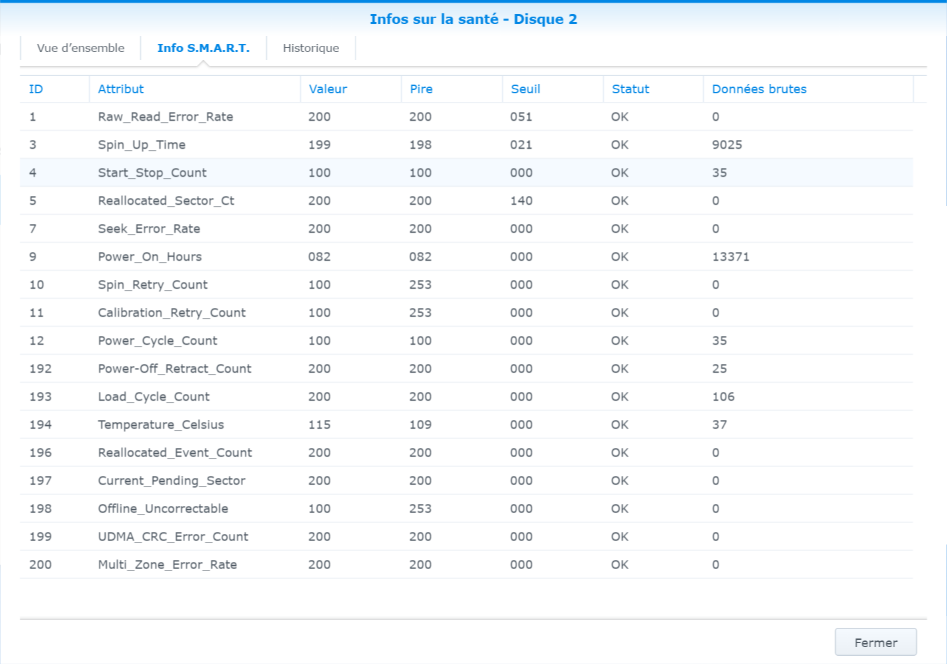Select the Raw_Read_Error_Rate row

click(x=466, y=117)
